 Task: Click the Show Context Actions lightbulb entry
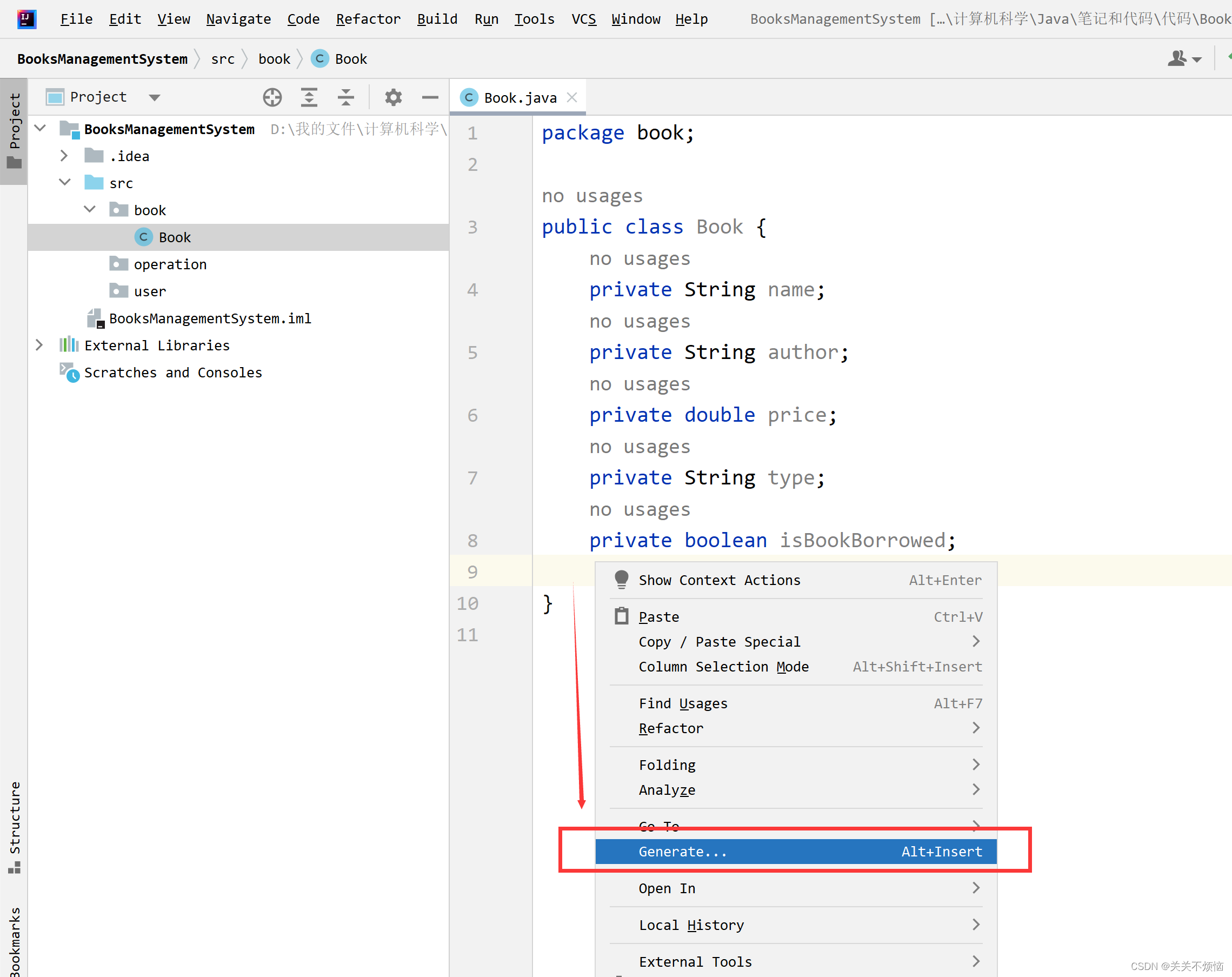[x=719, y=580]
